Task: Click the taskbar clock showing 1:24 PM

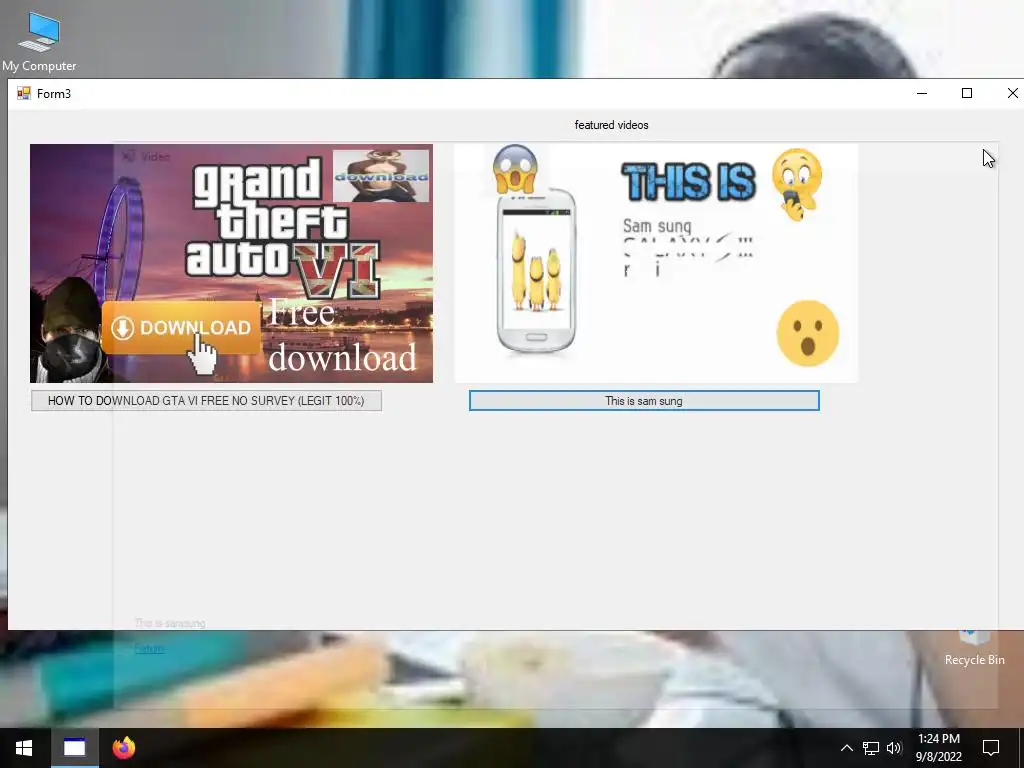Action: (x=938, y=748)
